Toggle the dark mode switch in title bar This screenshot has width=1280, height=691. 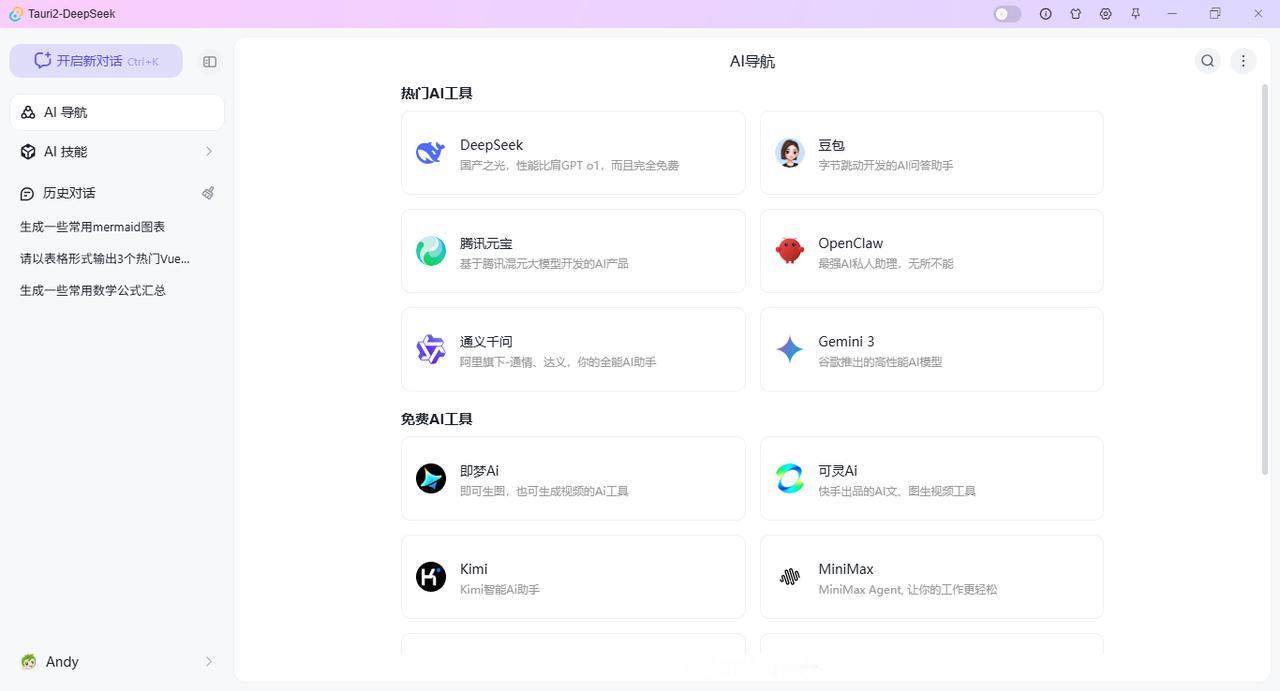point(1007,14)
